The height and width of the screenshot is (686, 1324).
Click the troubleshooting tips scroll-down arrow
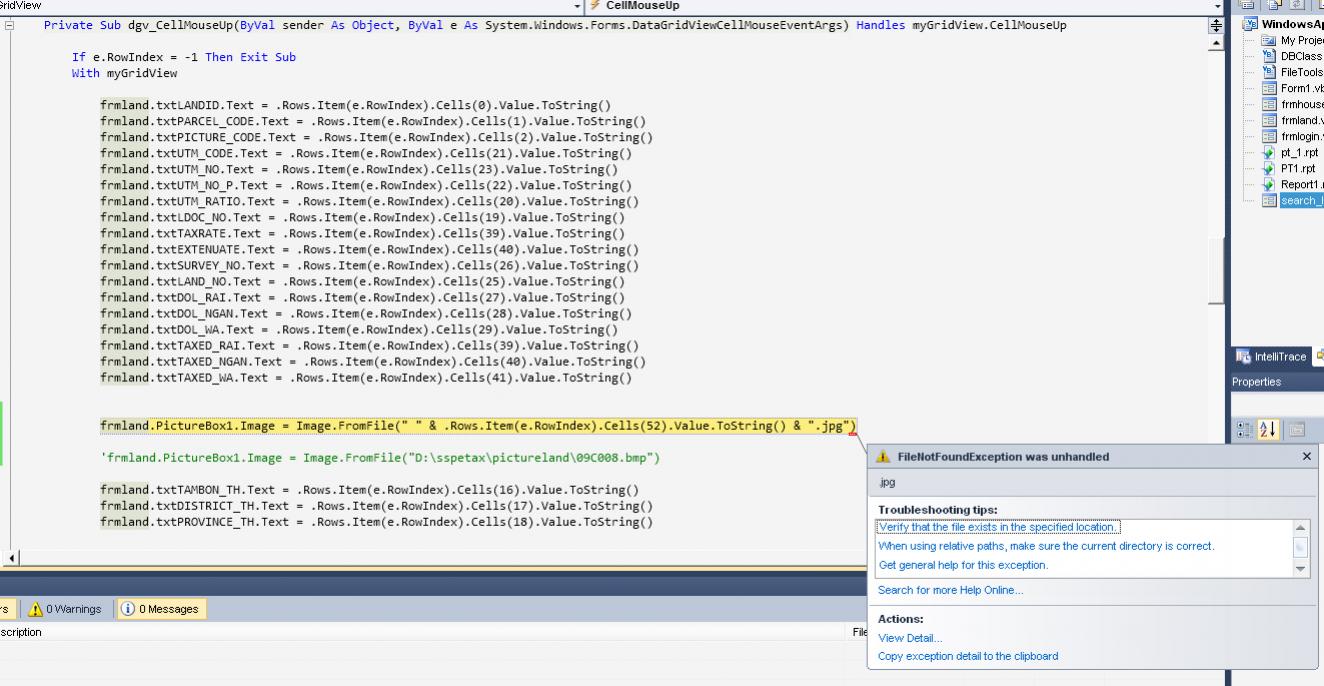coord(1300,569)
